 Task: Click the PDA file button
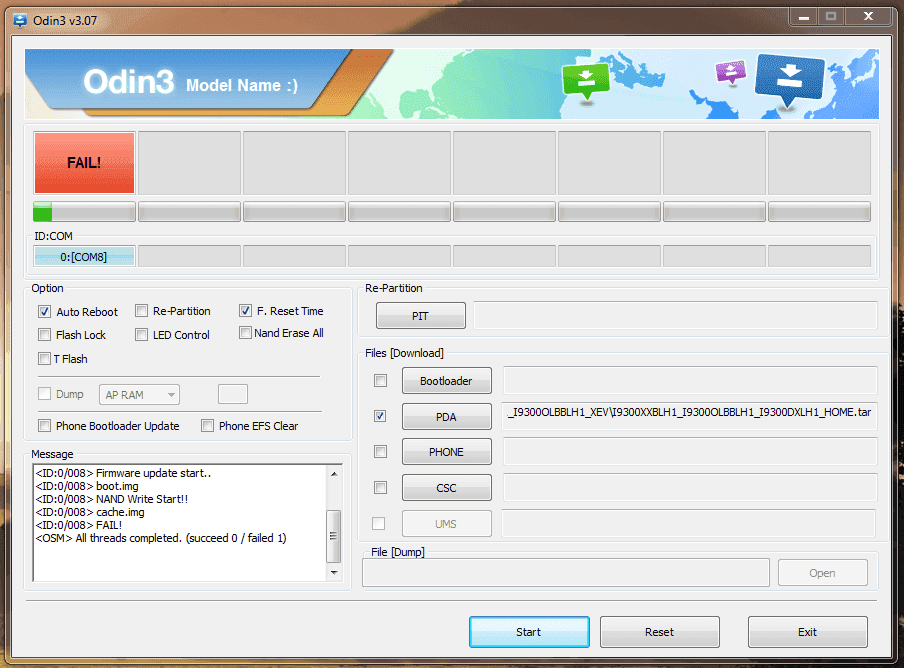(x=447, y=417)
